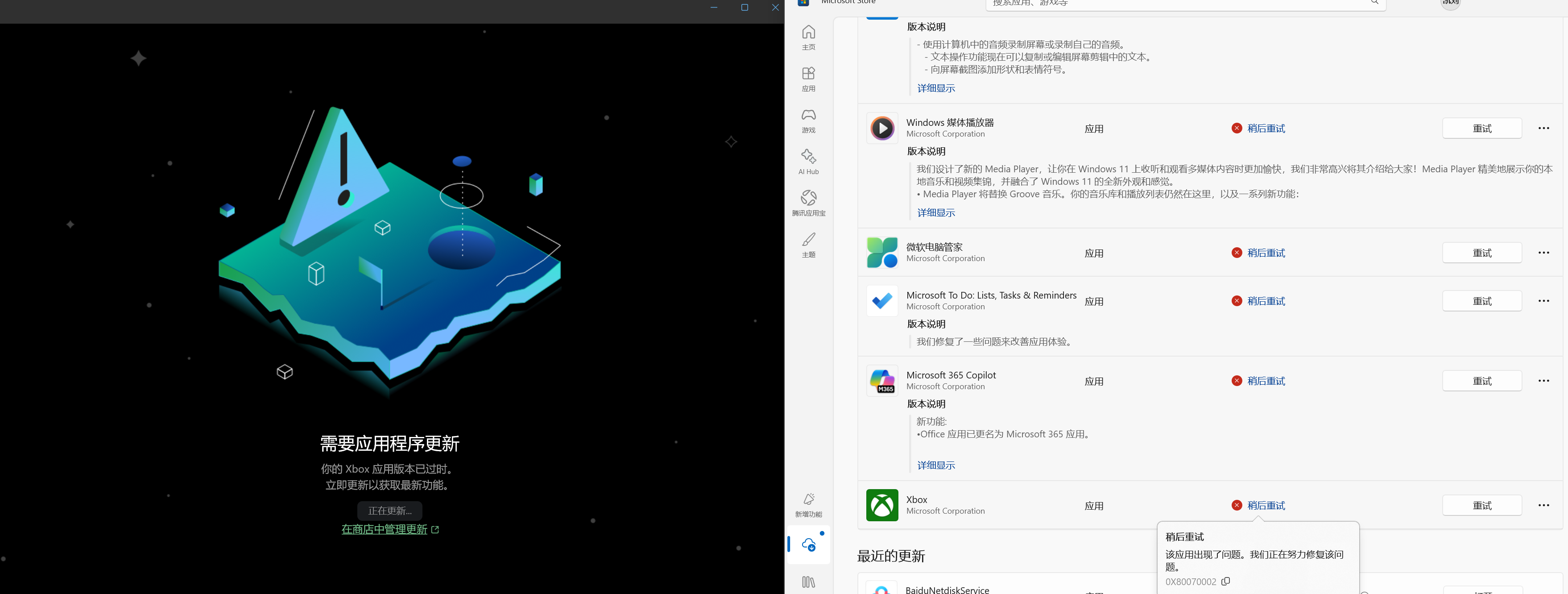Maximize the Xbox window
The height and width of the screenshot is (594, 1568).
745,7
